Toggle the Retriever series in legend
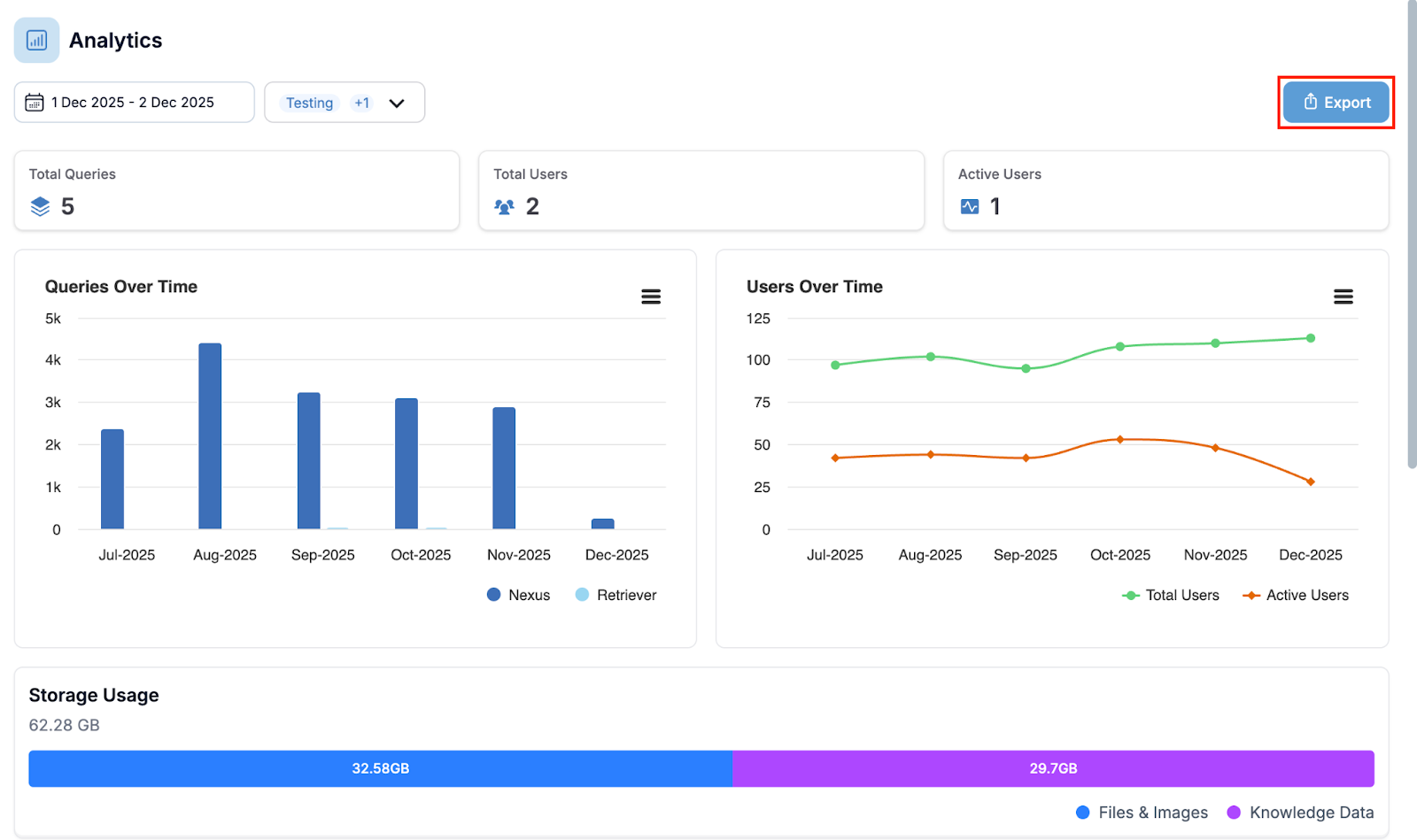The height and width of the screenshot is (840, 1417). click(616, 595)
